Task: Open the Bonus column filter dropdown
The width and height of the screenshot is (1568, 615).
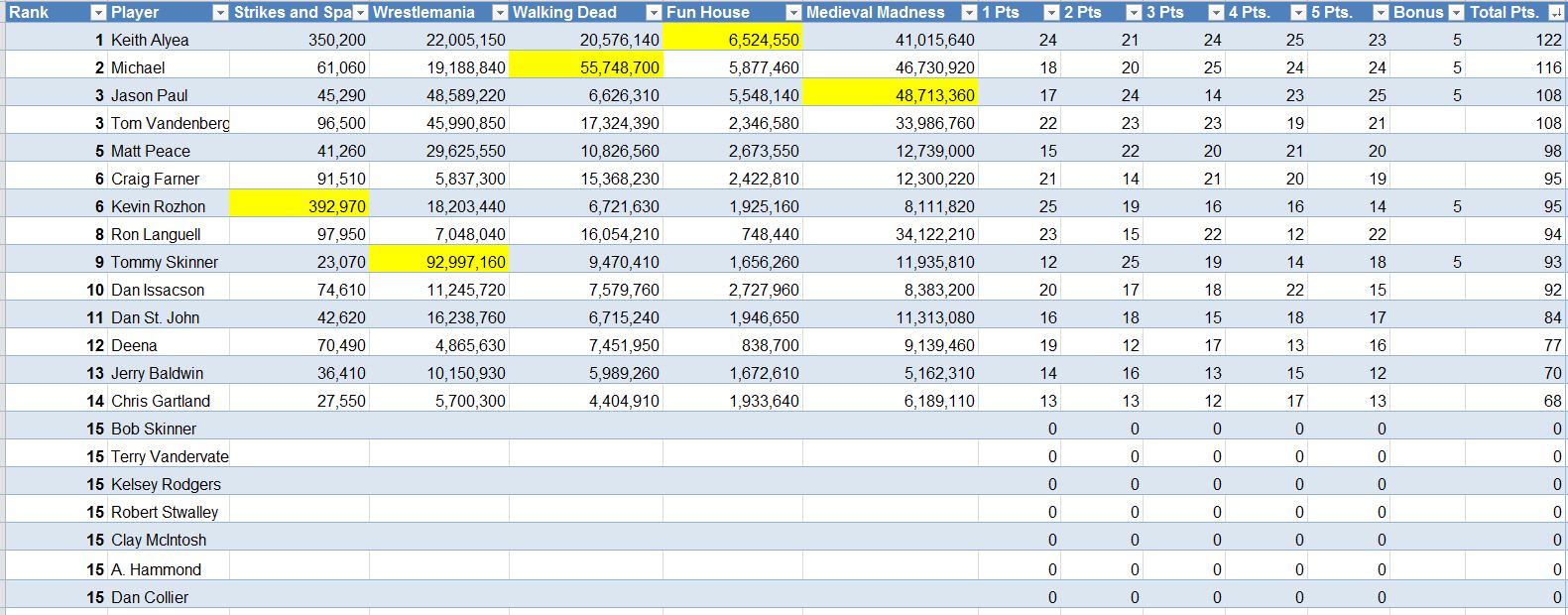Action: (x=1456, y=13)
